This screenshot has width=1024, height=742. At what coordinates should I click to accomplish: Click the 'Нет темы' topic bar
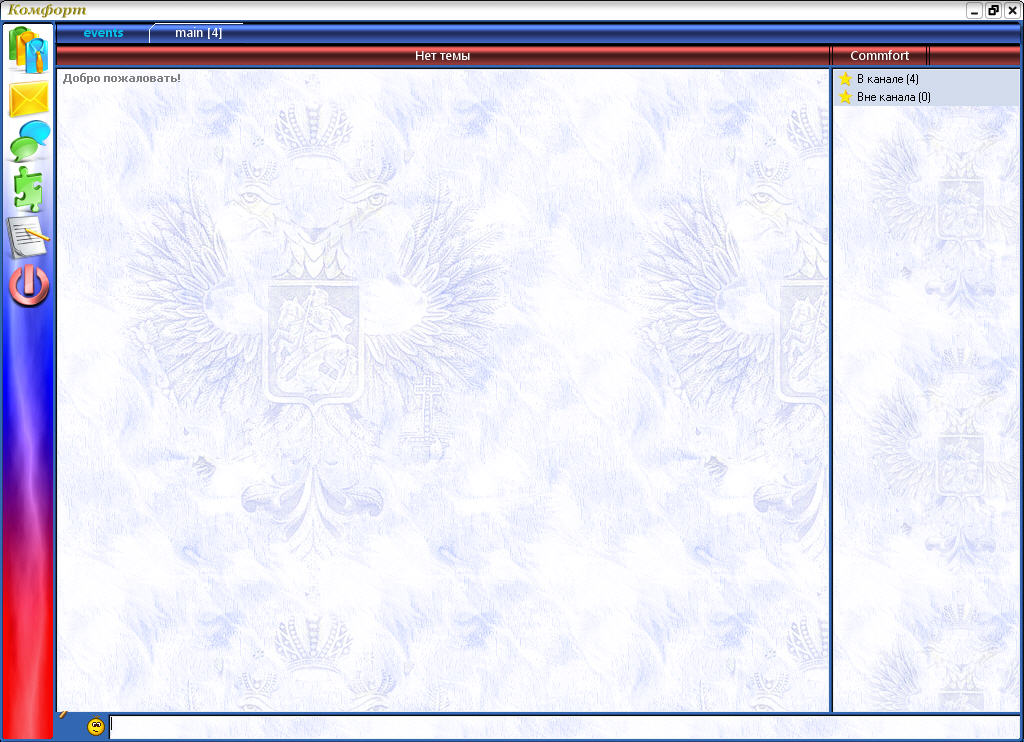[x=443, y=56]
